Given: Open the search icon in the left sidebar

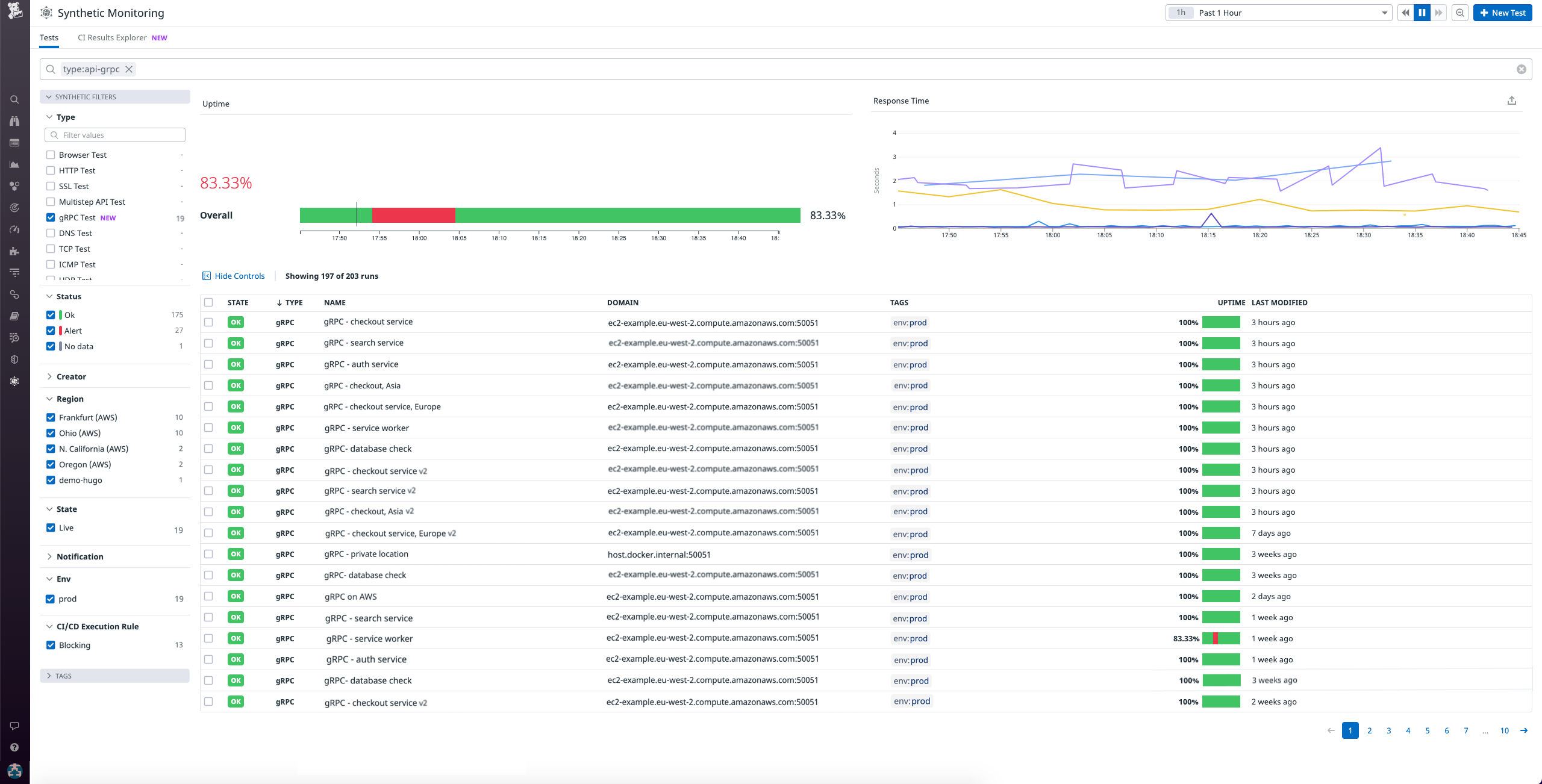Looking at the screenshot, I should click(14, 99).
